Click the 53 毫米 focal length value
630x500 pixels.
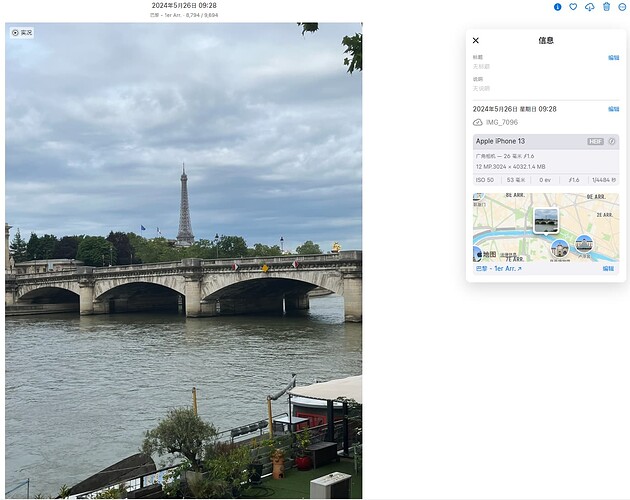[x=516, y=180]
